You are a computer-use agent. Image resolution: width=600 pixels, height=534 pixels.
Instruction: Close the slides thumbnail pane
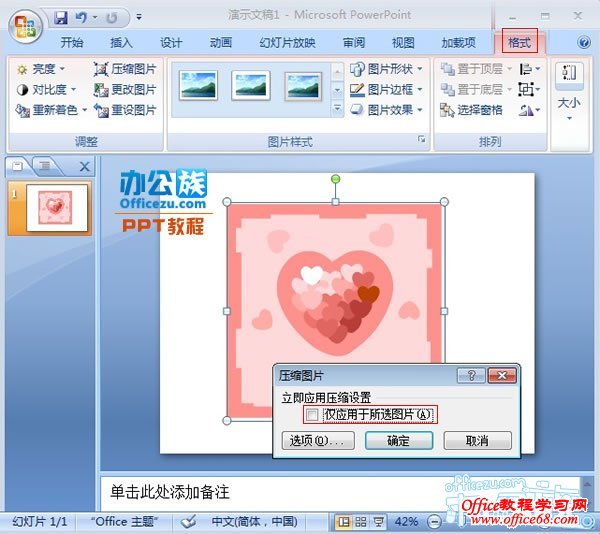tap(85, 166)
